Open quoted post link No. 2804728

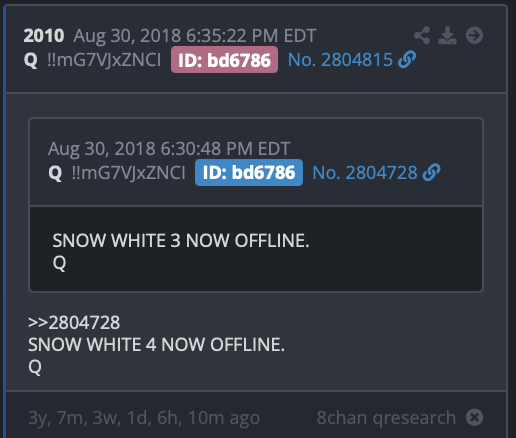(365, 173)
